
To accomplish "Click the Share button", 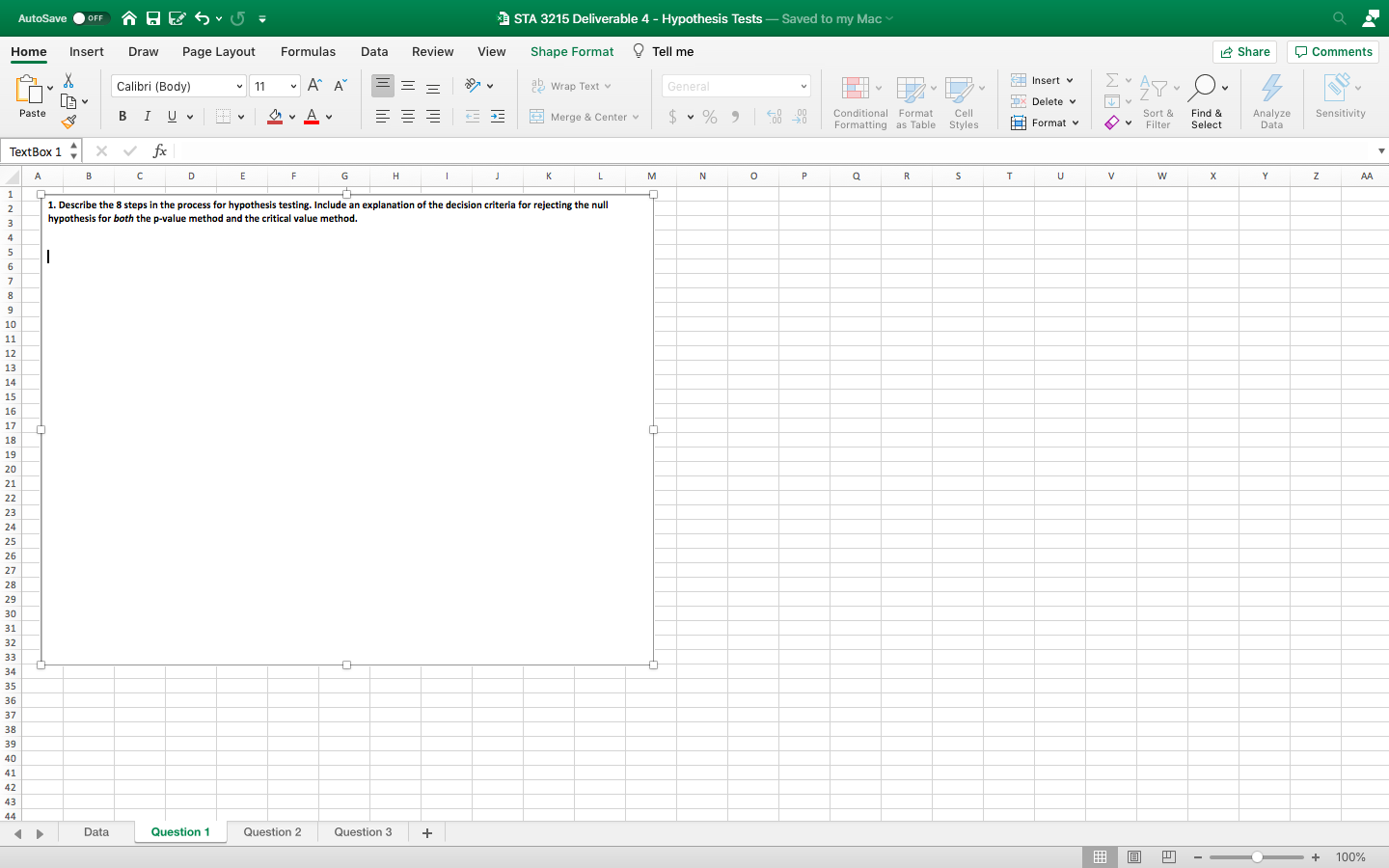I will pos(1245,52).
